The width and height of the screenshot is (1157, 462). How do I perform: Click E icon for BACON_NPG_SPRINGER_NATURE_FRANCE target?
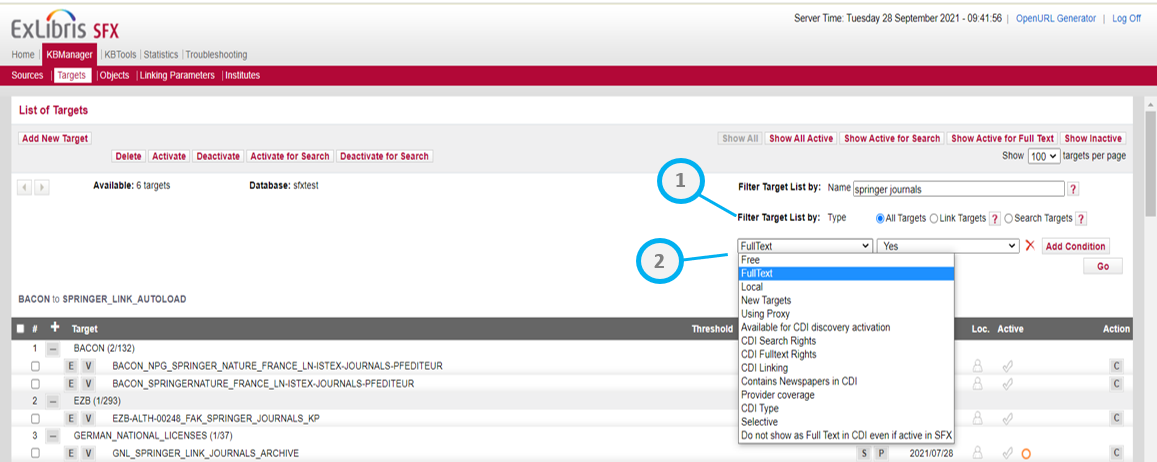click(72, 366)
